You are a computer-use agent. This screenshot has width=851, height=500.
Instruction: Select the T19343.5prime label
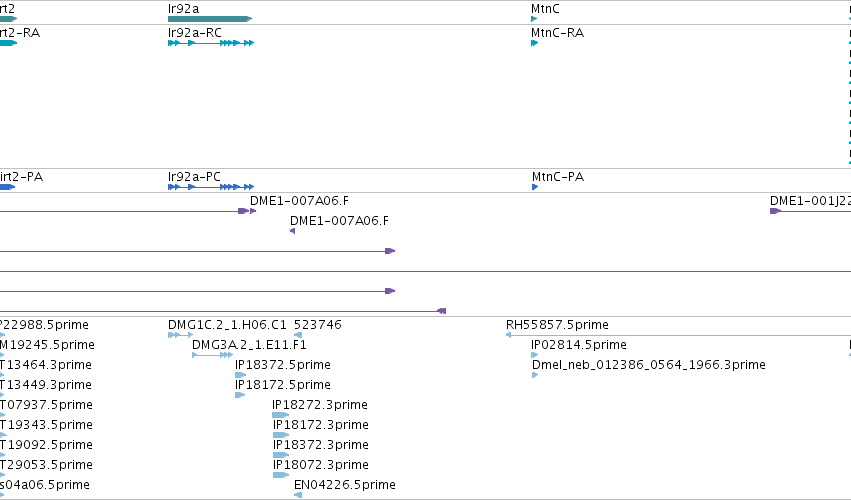pos(46,425)
